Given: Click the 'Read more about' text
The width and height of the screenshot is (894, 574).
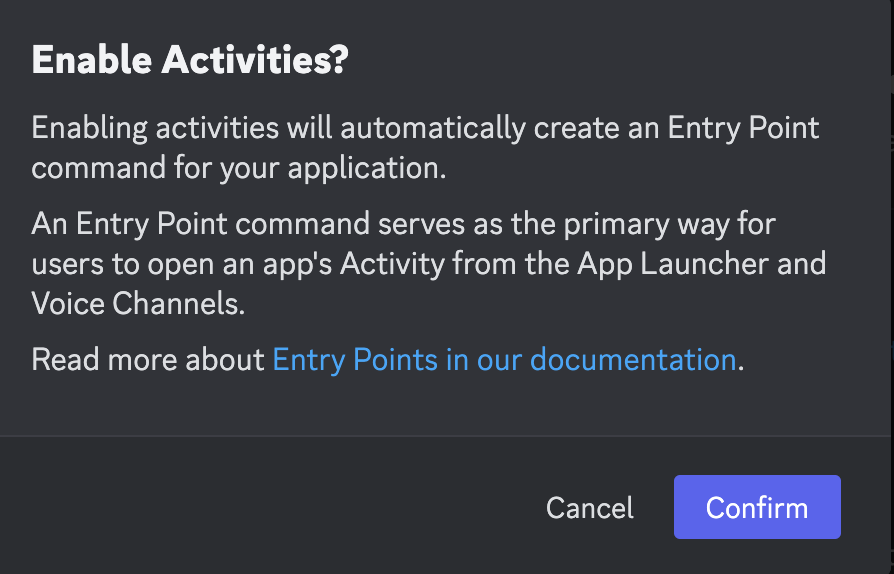Looking at the screenshot, I should point(148,360).
